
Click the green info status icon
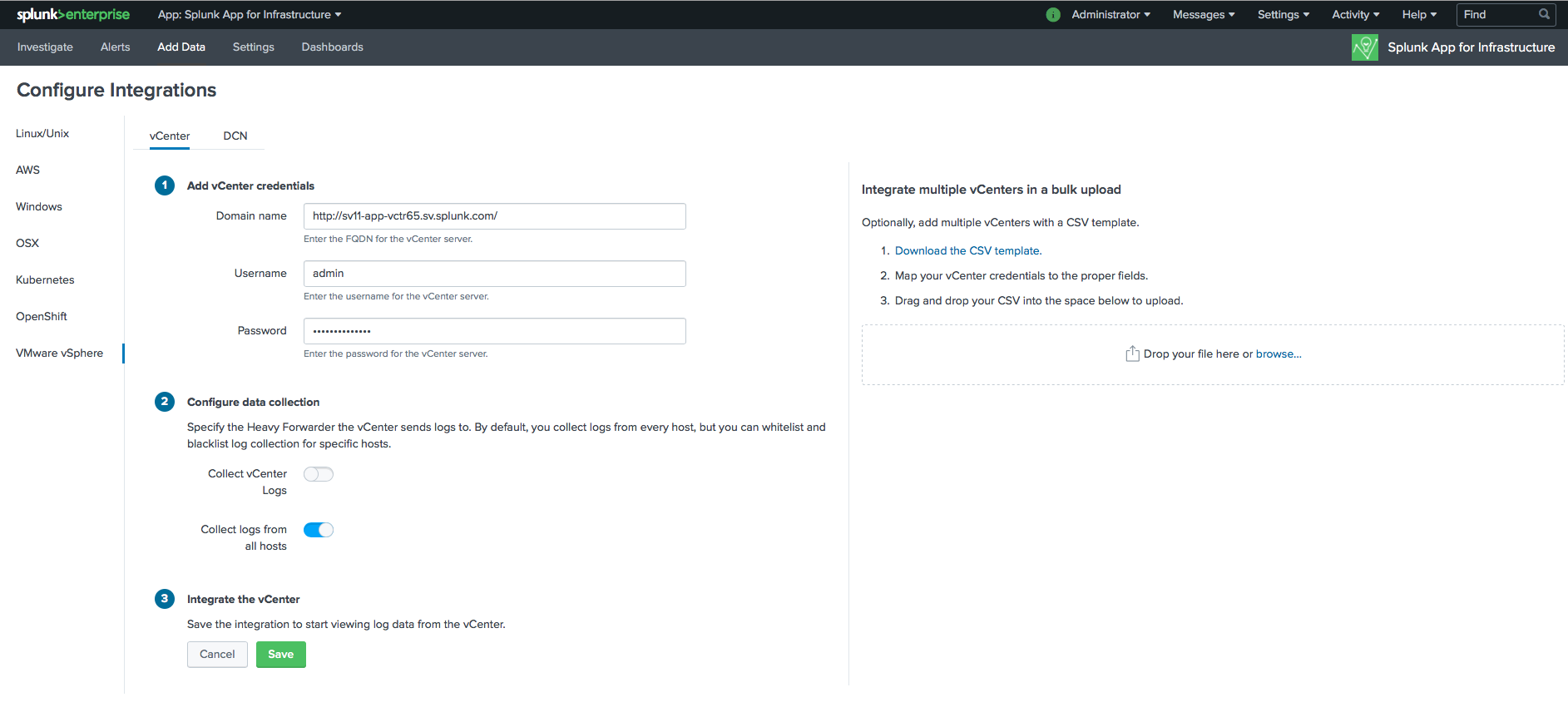(1053, 14)
